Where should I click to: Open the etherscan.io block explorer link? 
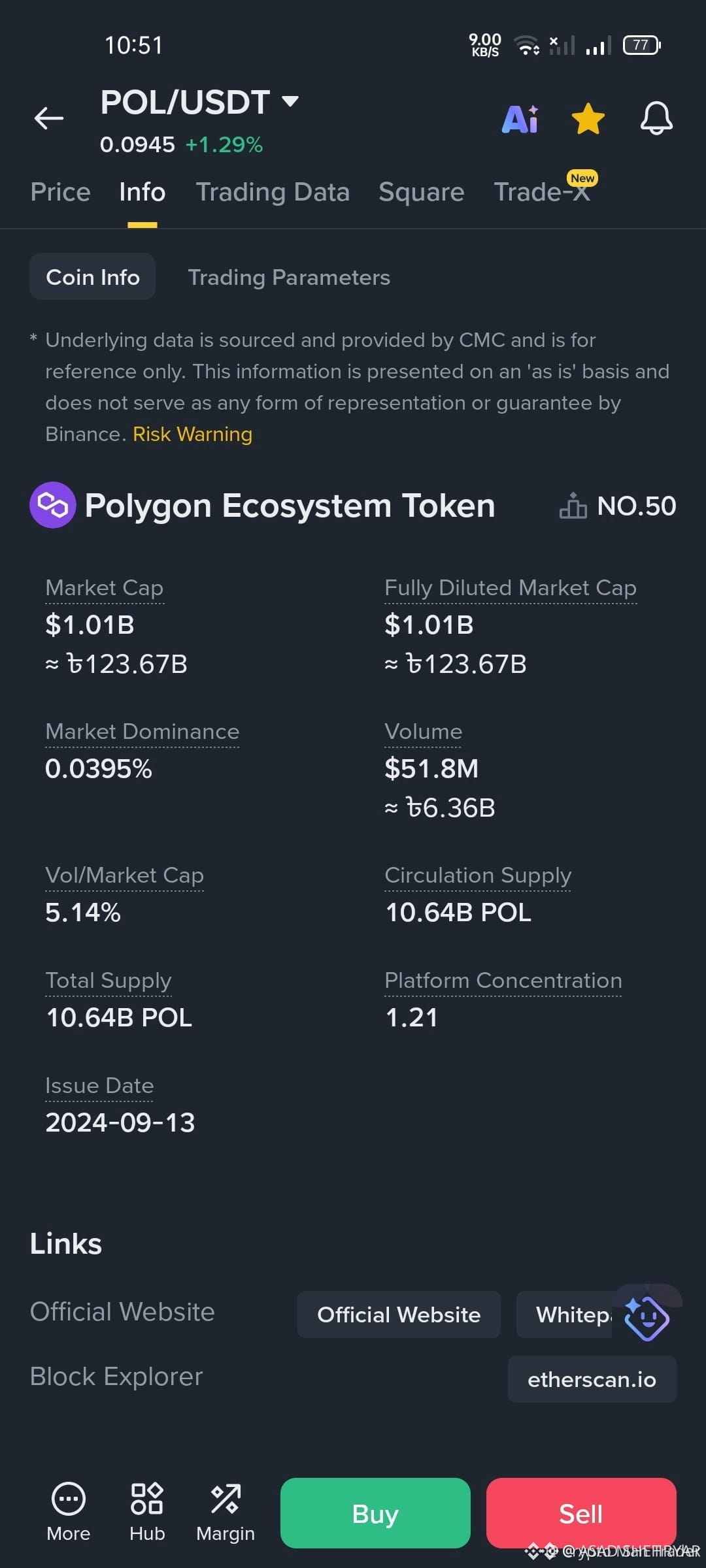pyautogui.click(x=592, y=1379)
